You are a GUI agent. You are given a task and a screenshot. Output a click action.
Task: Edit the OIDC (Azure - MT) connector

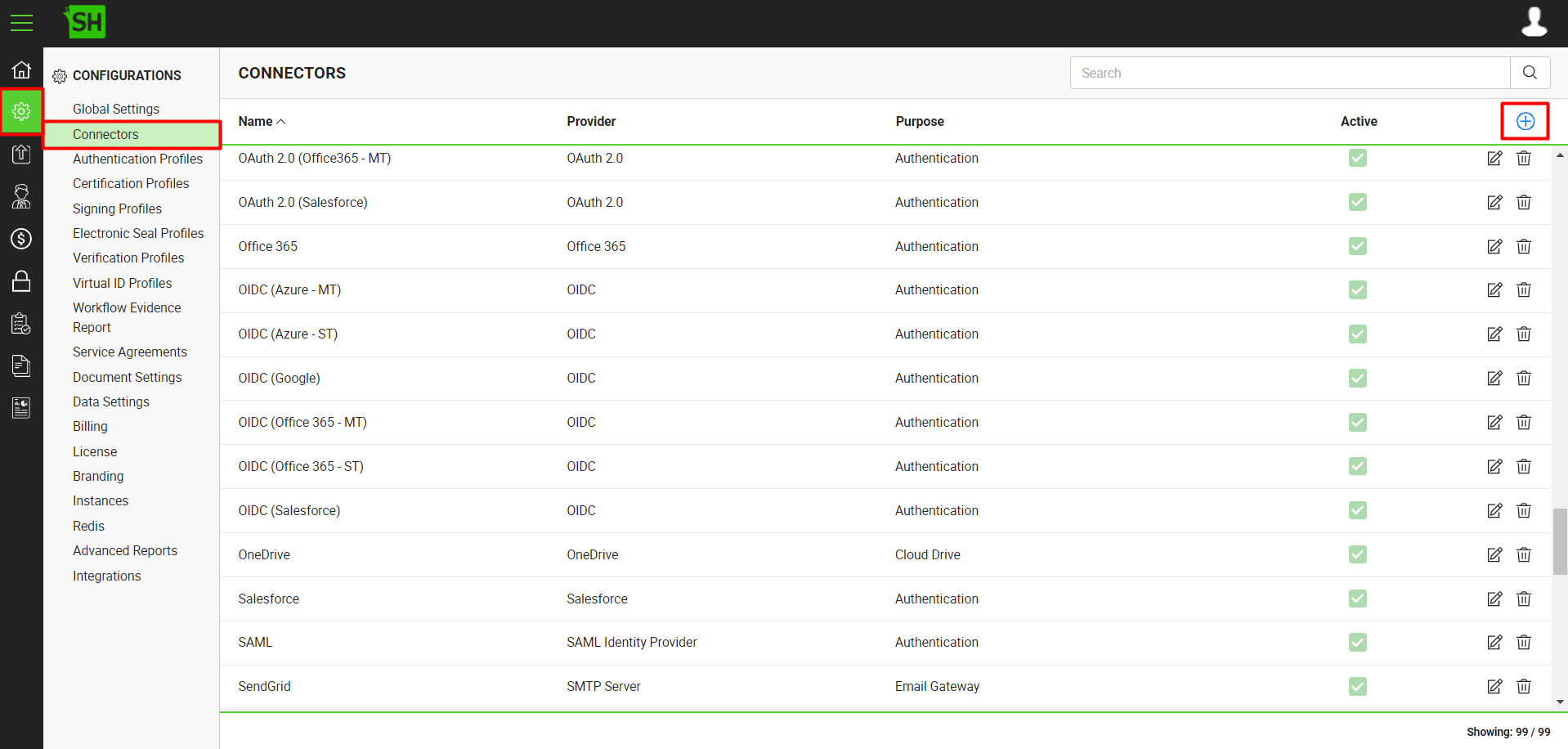[x=1494, y=289]
